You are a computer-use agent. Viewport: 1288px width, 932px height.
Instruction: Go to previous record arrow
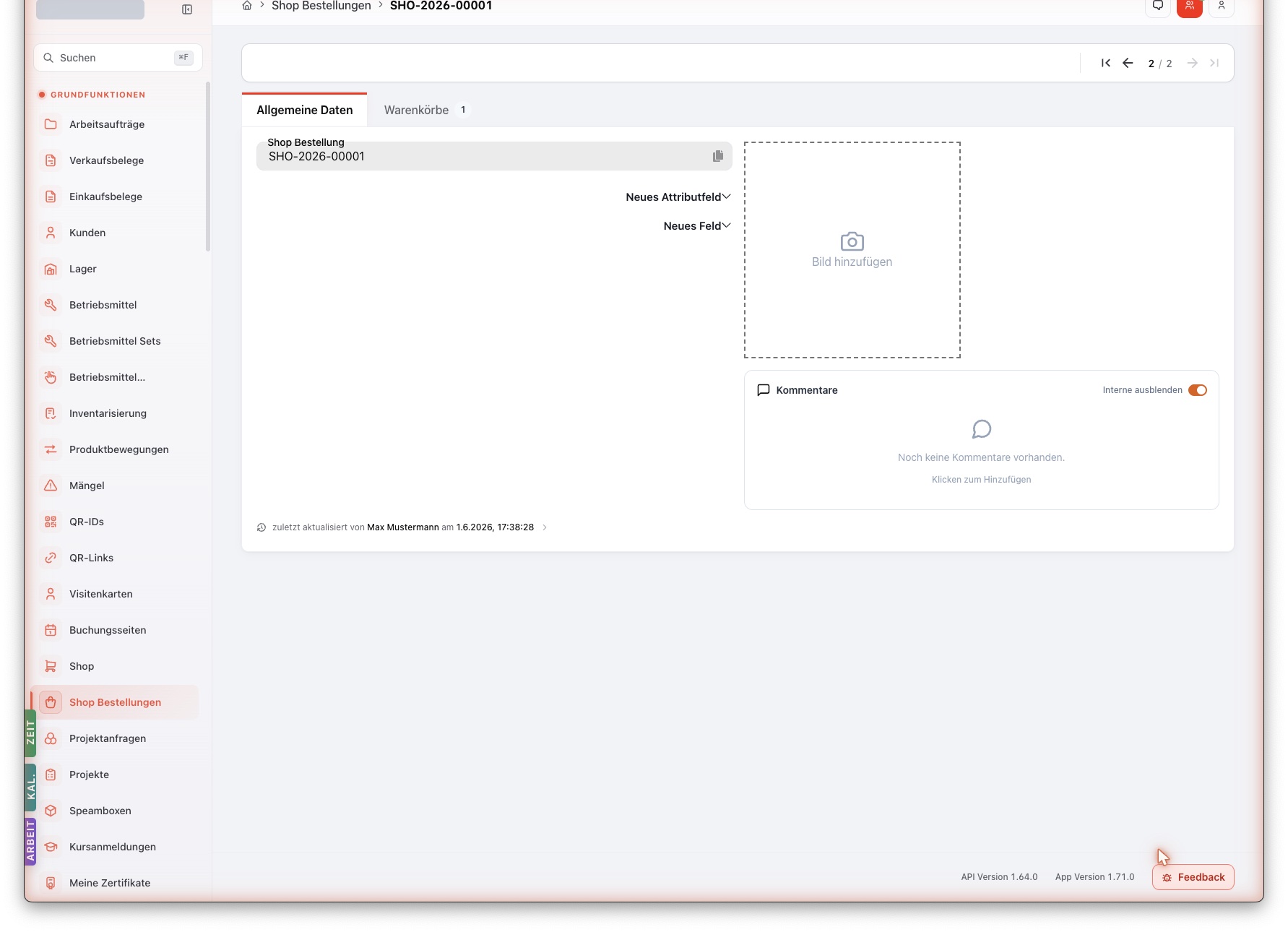click(1128, 64)
